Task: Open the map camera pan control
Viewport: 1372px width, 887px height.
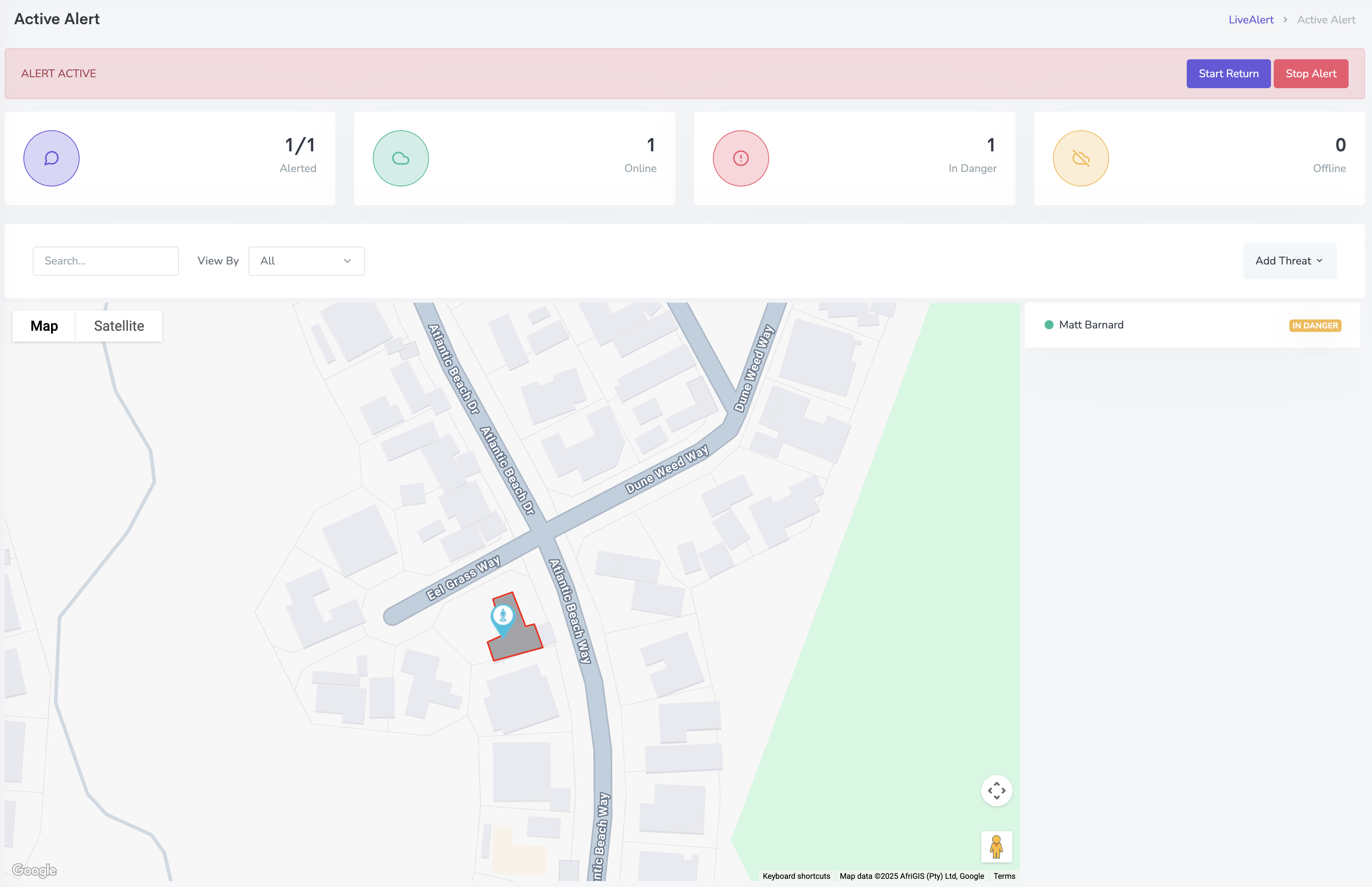Action: click(996, 791)
